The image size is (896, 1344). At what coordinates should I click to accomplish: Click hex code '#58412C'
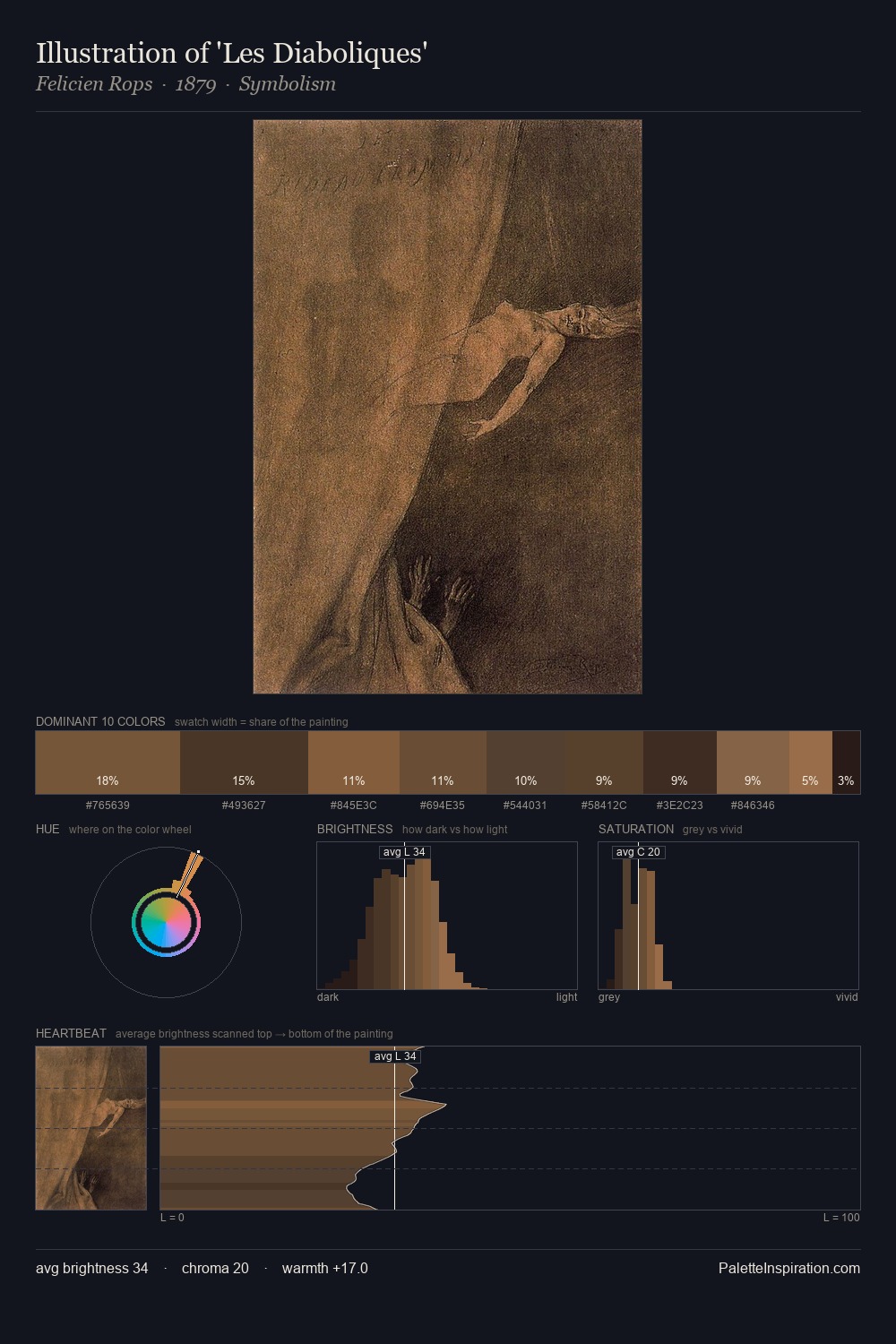click(604, 806)
